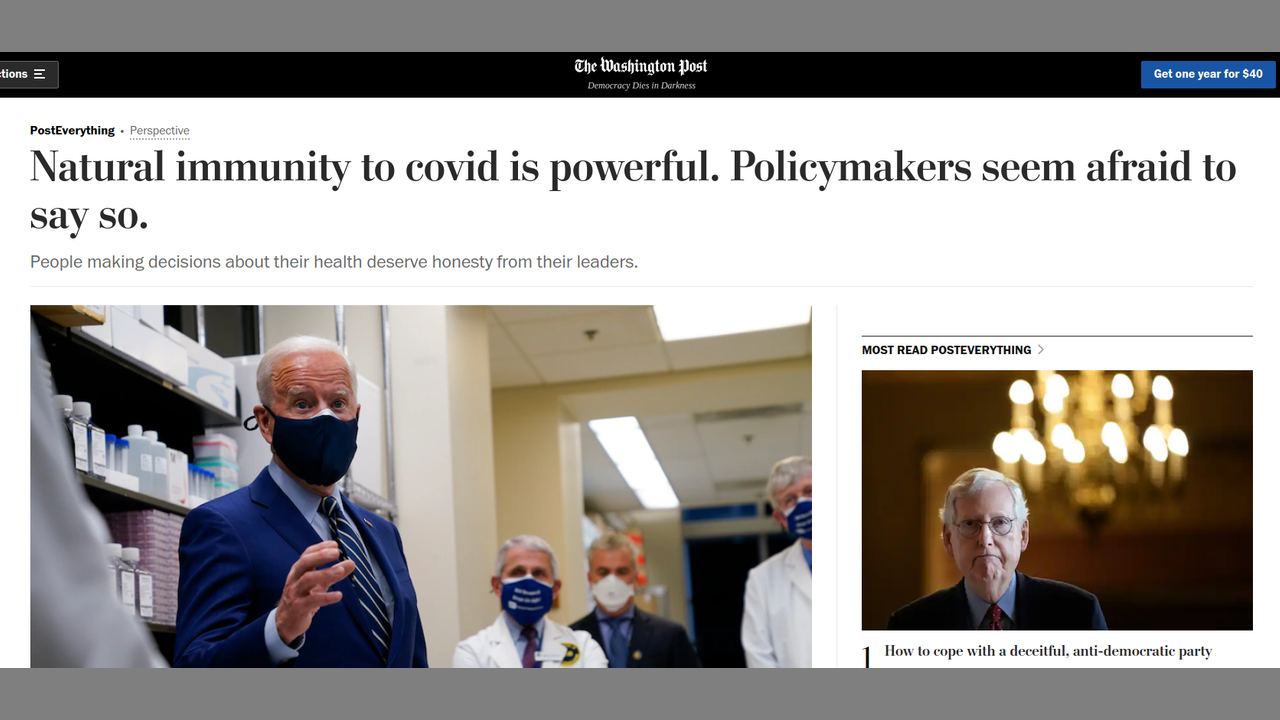Image resolution: width=1280 pixels, height=720 pixels.
Task: Click The Washington Post logo
Action: tap(641, 67)
